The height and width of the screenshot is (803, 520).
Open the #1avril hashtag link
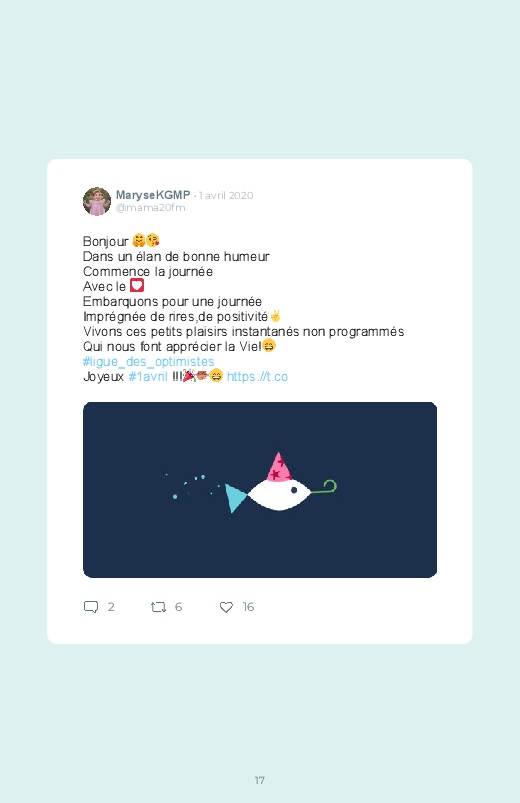[x=148, y=376]
